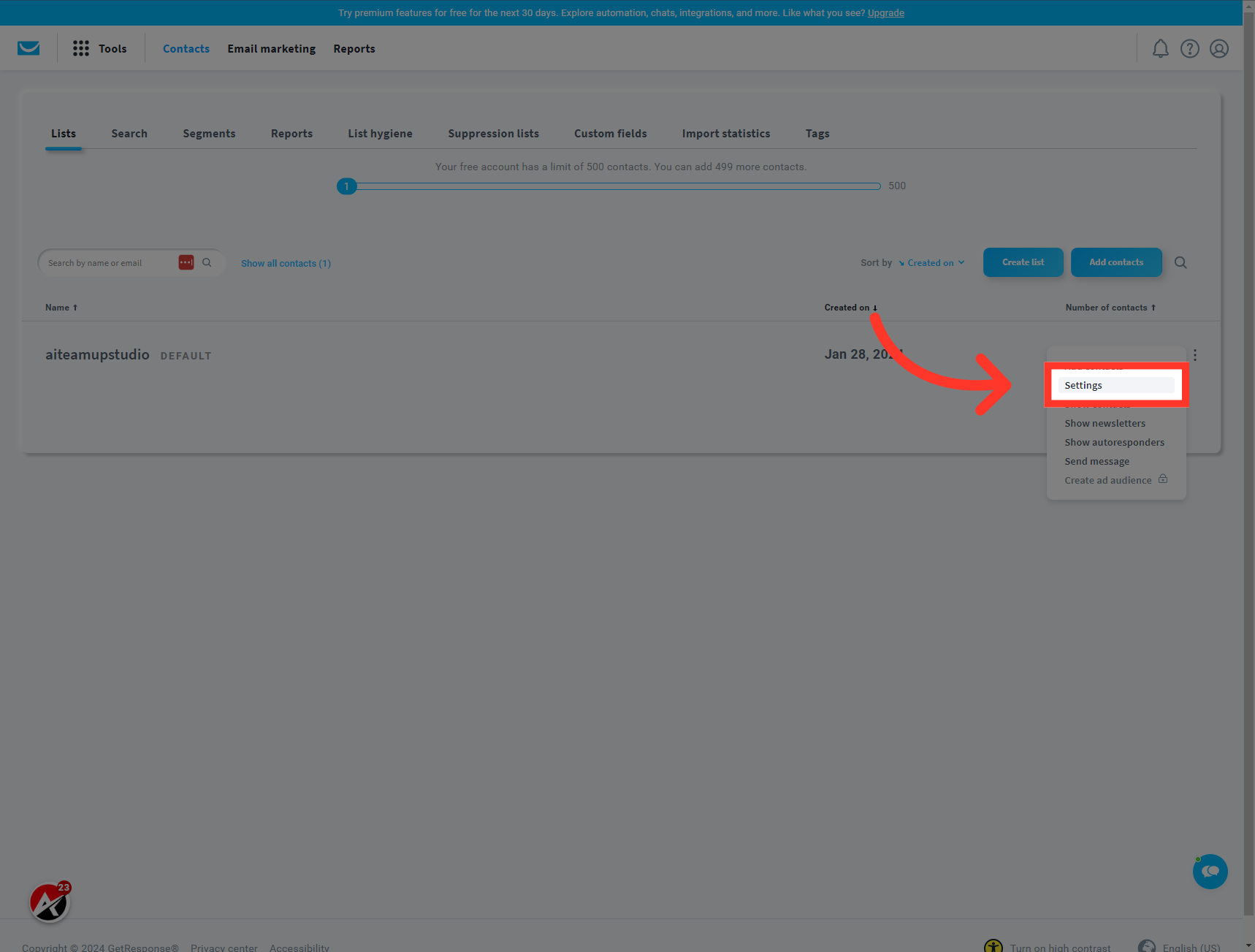
Task: Expand the Sort by Created on dropdown
Action: click(x=931, y=263)
